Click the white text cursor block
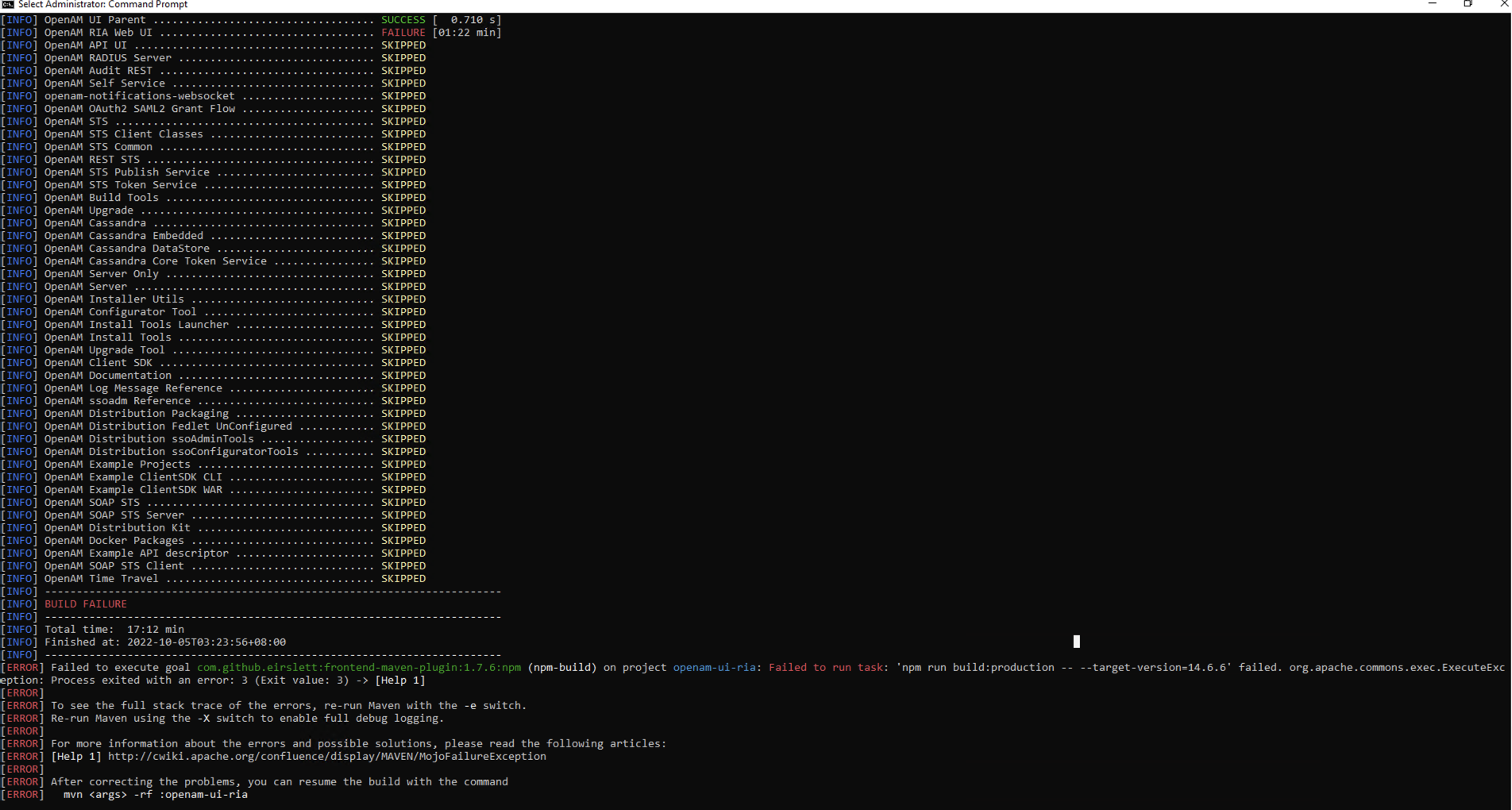 [x=1077, y=642]
